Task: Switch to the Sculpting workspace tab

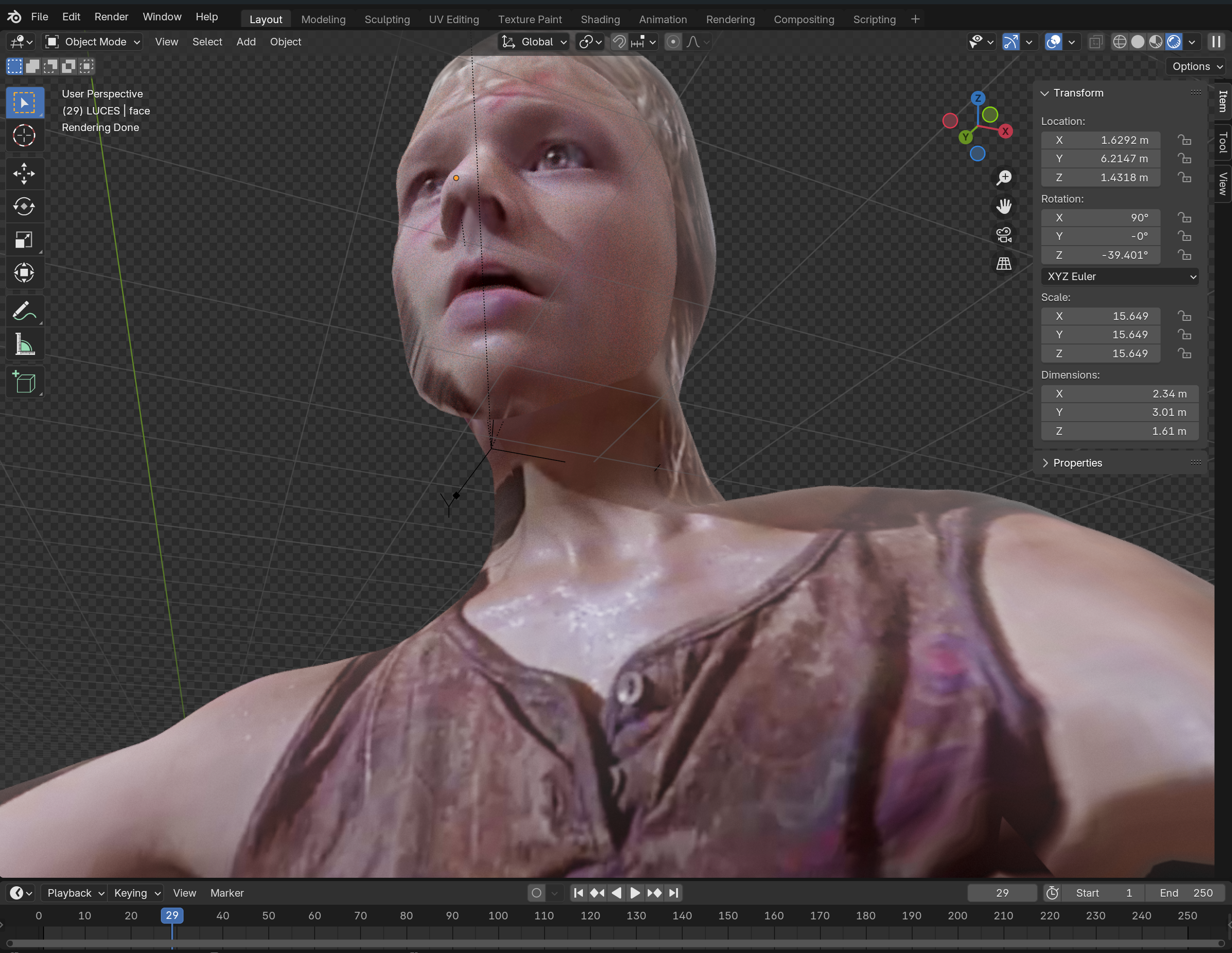Action: (387, 19)
